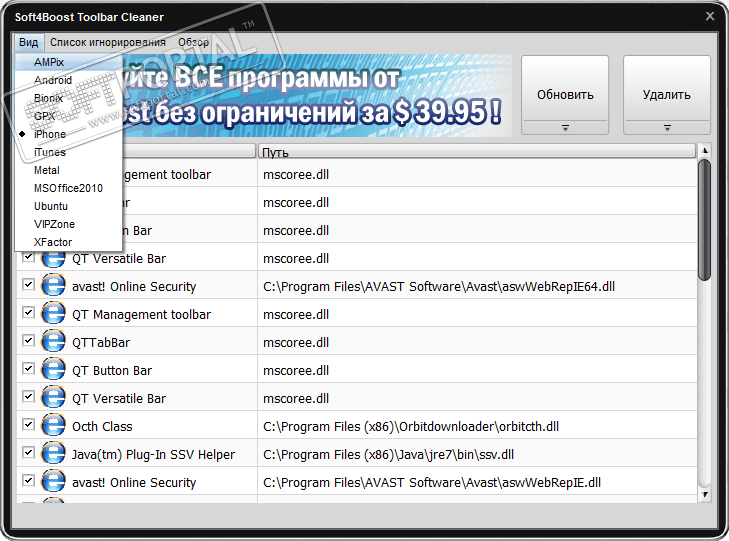
Task: Select the Bionix skin
Action: [68, 98]
